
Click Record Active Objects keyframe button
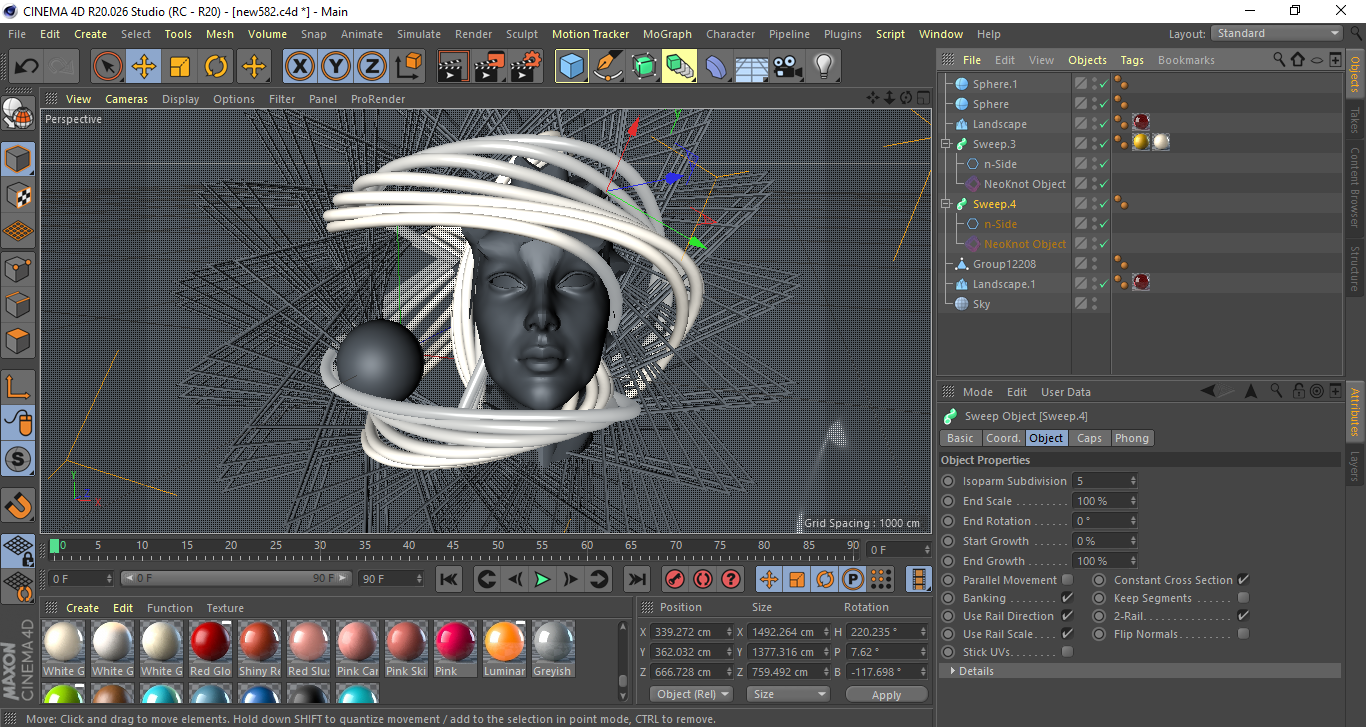[x=675, y=579]
